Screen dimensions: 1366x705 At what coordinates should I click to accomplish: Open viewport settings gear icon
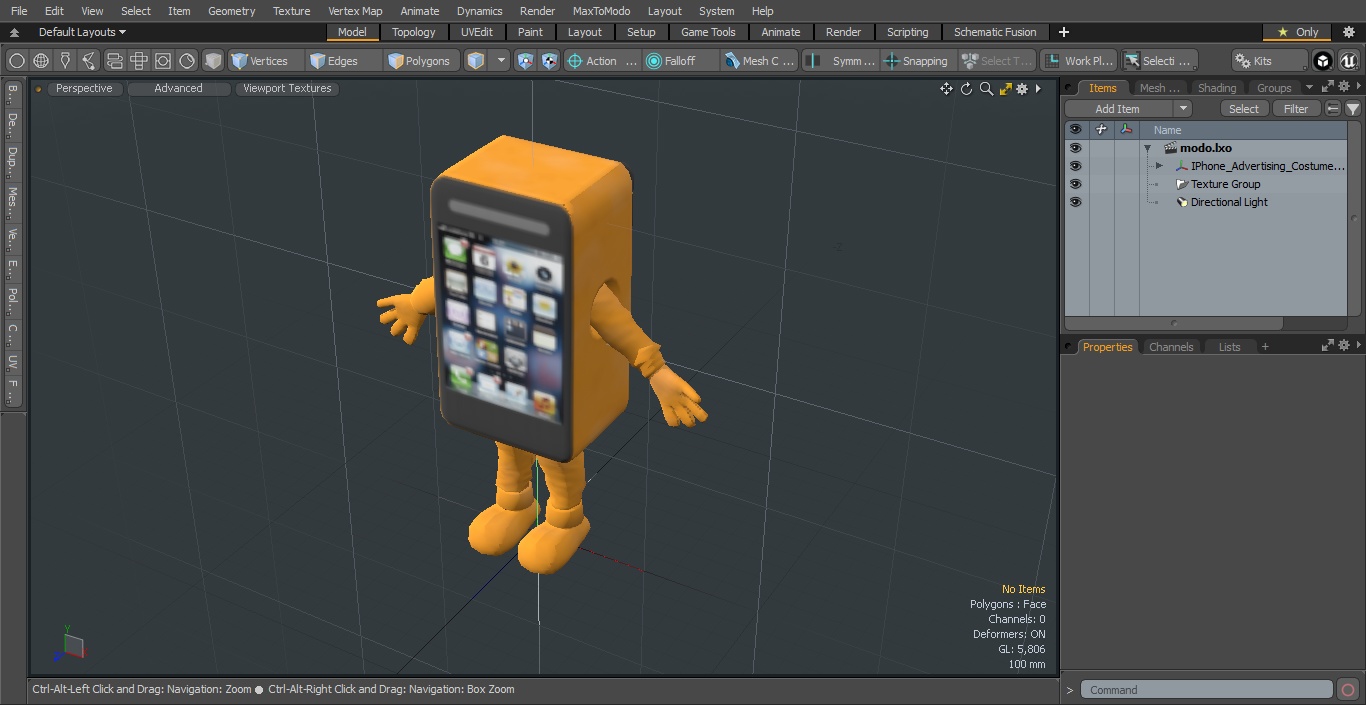tap(1022, 89)
